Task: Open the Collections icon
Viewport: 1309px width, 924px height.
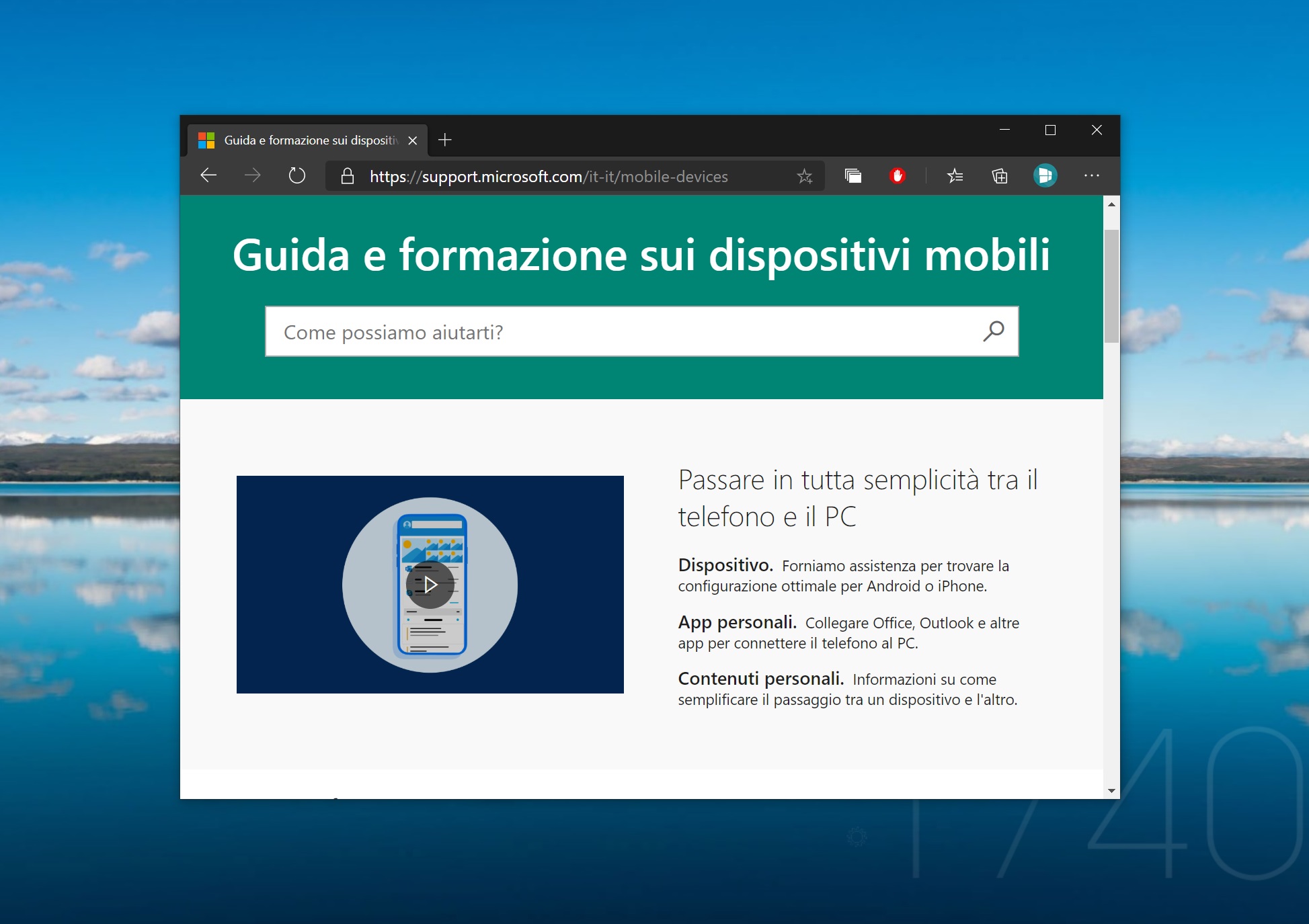Action: pos(1000,176)
